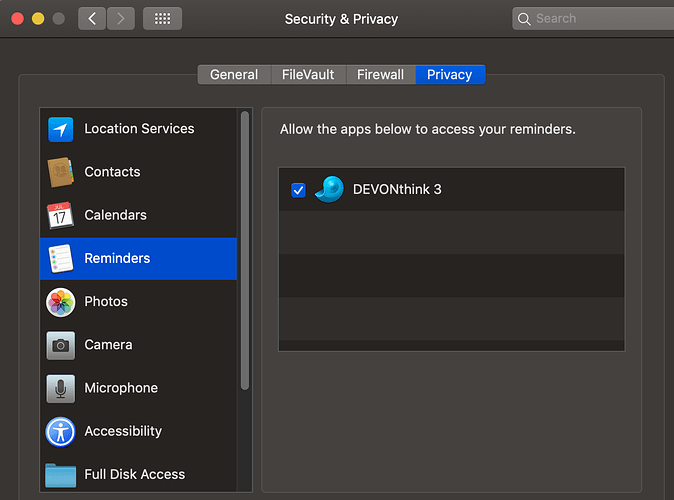The width and height of the screenshot is (674, 500).
Task: Click the sidebar vertical scrollbar
Action: 245,250
